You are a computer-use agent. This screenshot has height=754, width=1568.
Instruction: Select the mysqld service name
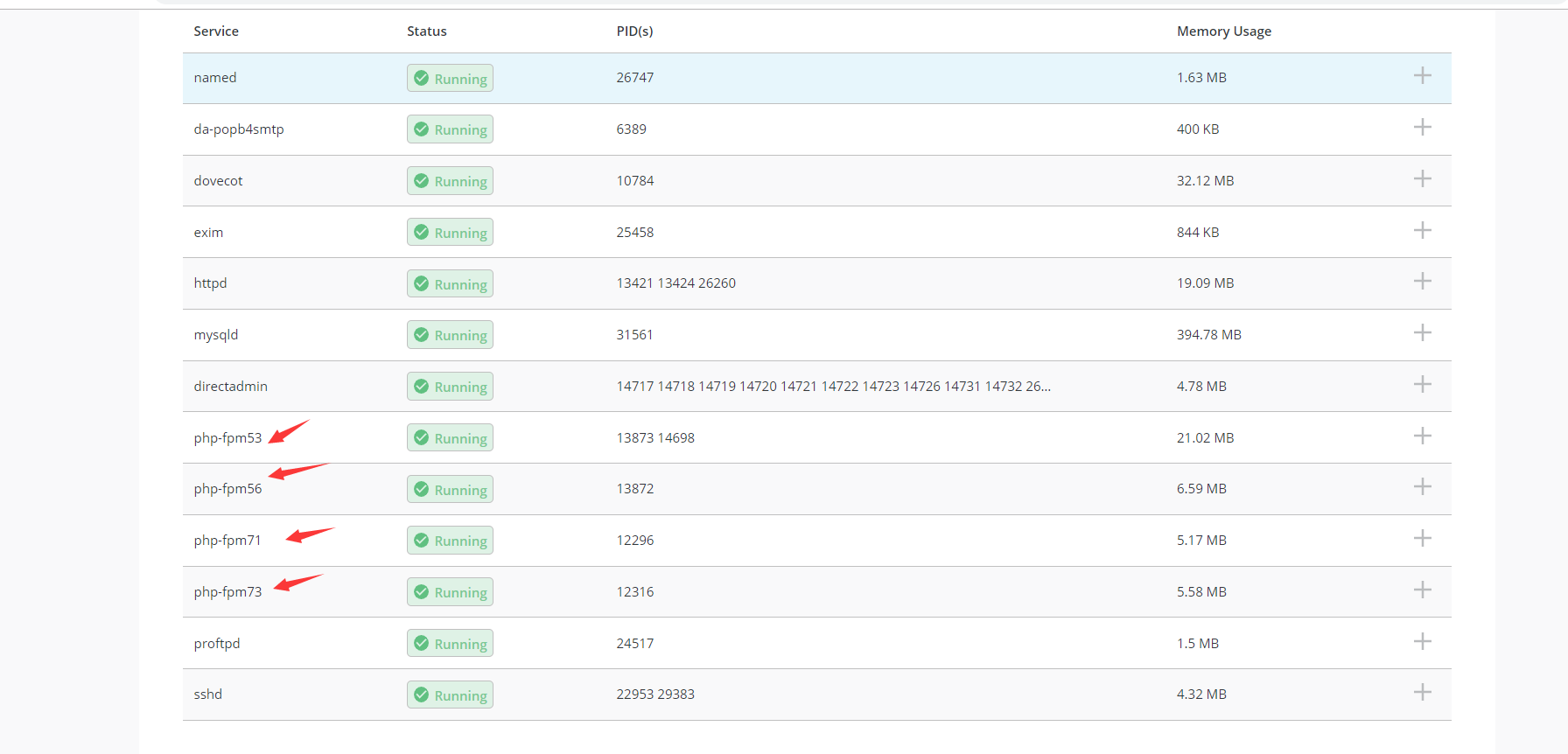(x=216, y=335)
